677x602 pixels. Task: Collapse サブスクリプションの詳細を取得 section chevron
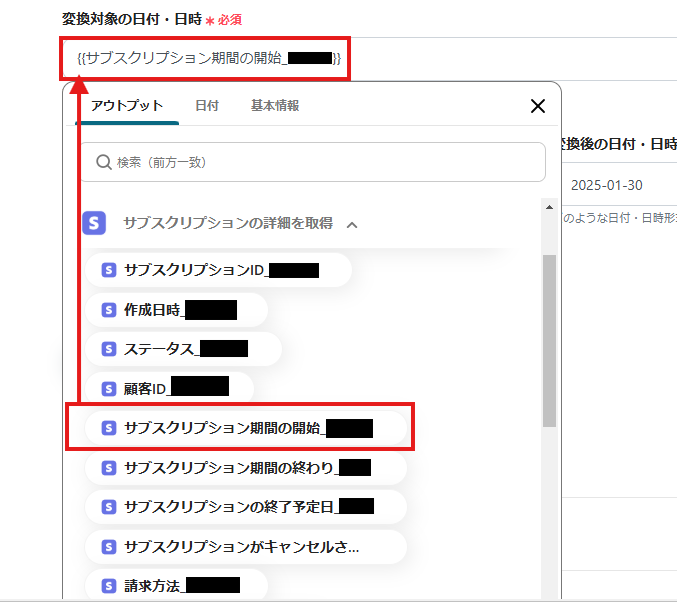pyautogui.click(x=352, y=225)
